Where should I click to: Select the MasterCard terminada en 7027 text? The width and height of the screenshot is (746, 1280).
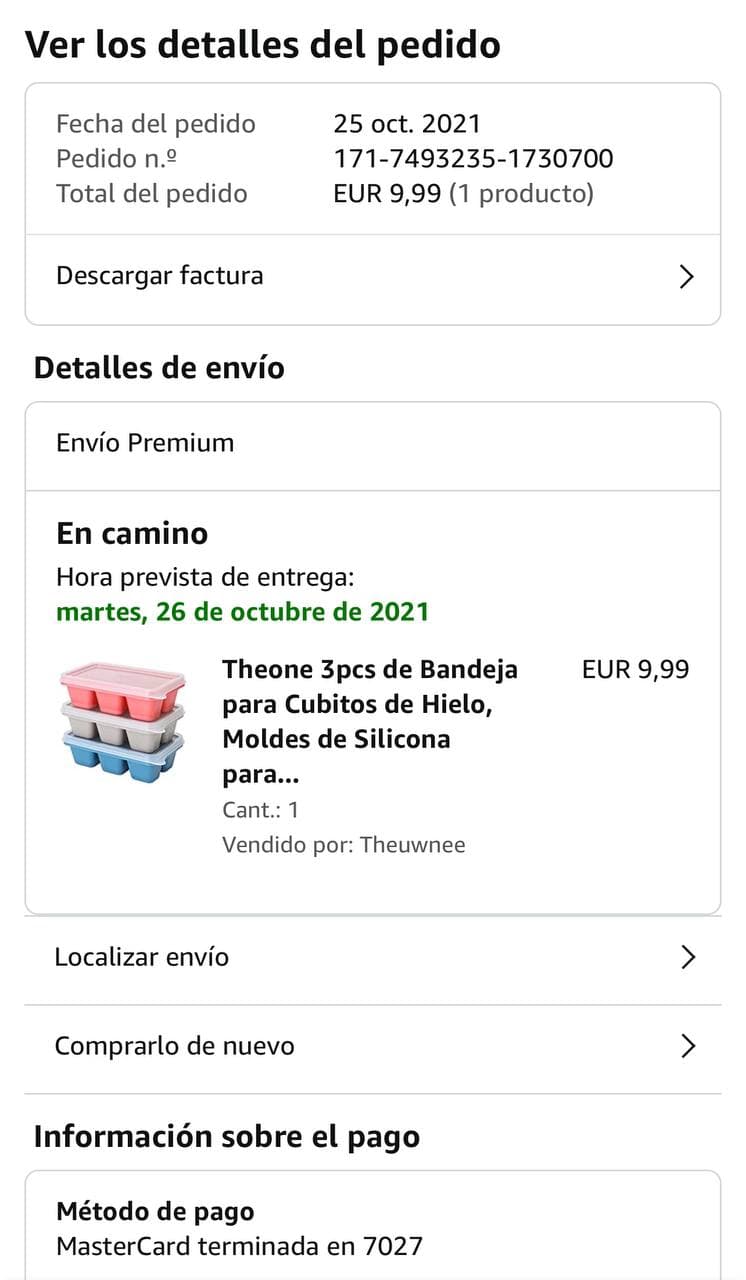(239, 1246)
